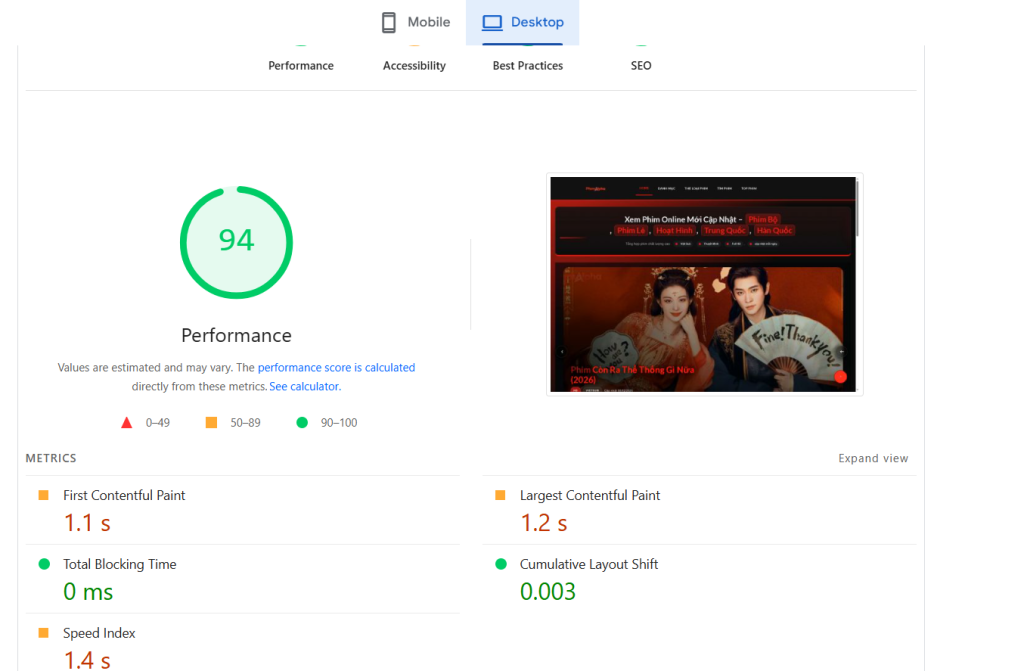Expand the Speed Index metric row
The image size is (1024, 671).
click(x=99, y=633)
